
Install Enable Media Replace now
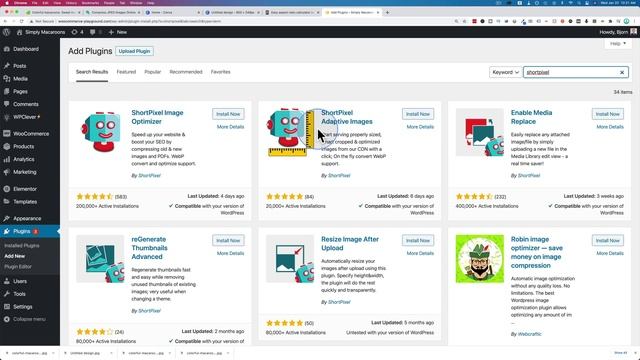tap(608, 114)
